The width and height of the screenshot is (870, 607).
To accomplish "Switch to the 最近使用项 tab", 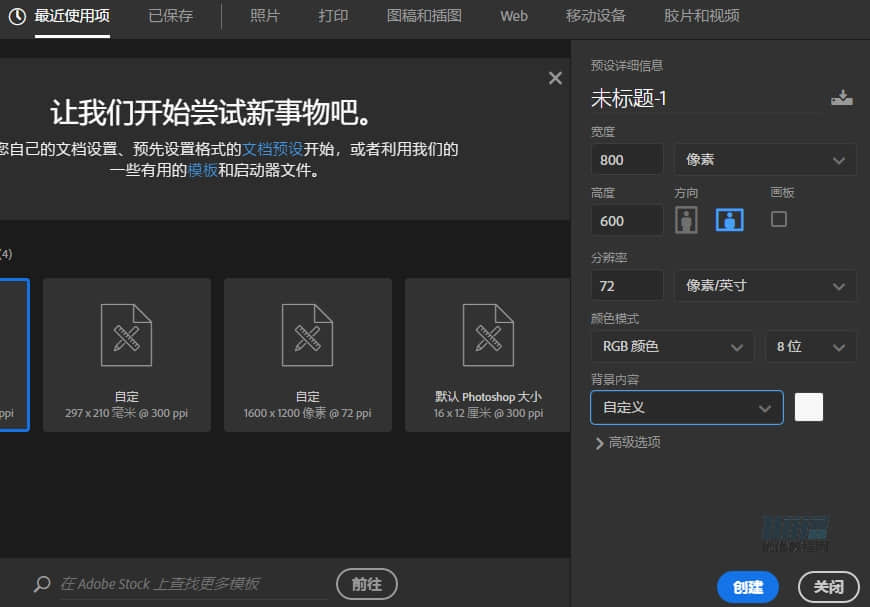I will click(x=72, y=16).
